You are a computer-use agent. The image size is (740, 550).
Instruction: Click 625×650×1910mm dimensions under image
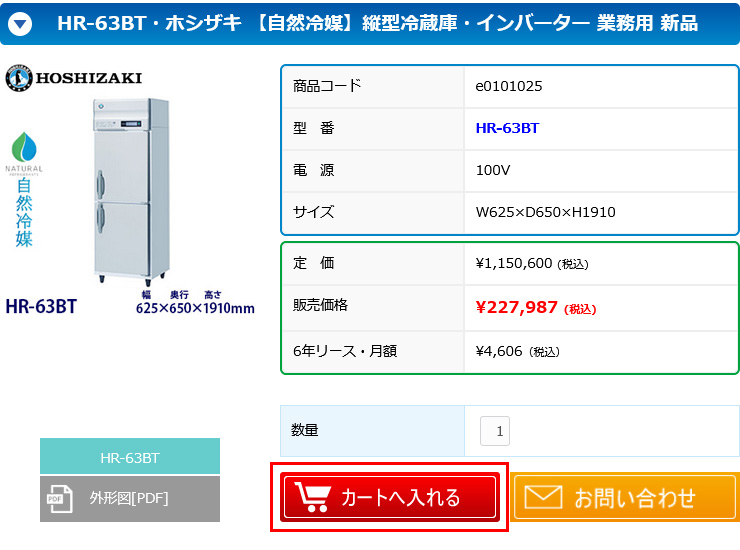point(195,308)
